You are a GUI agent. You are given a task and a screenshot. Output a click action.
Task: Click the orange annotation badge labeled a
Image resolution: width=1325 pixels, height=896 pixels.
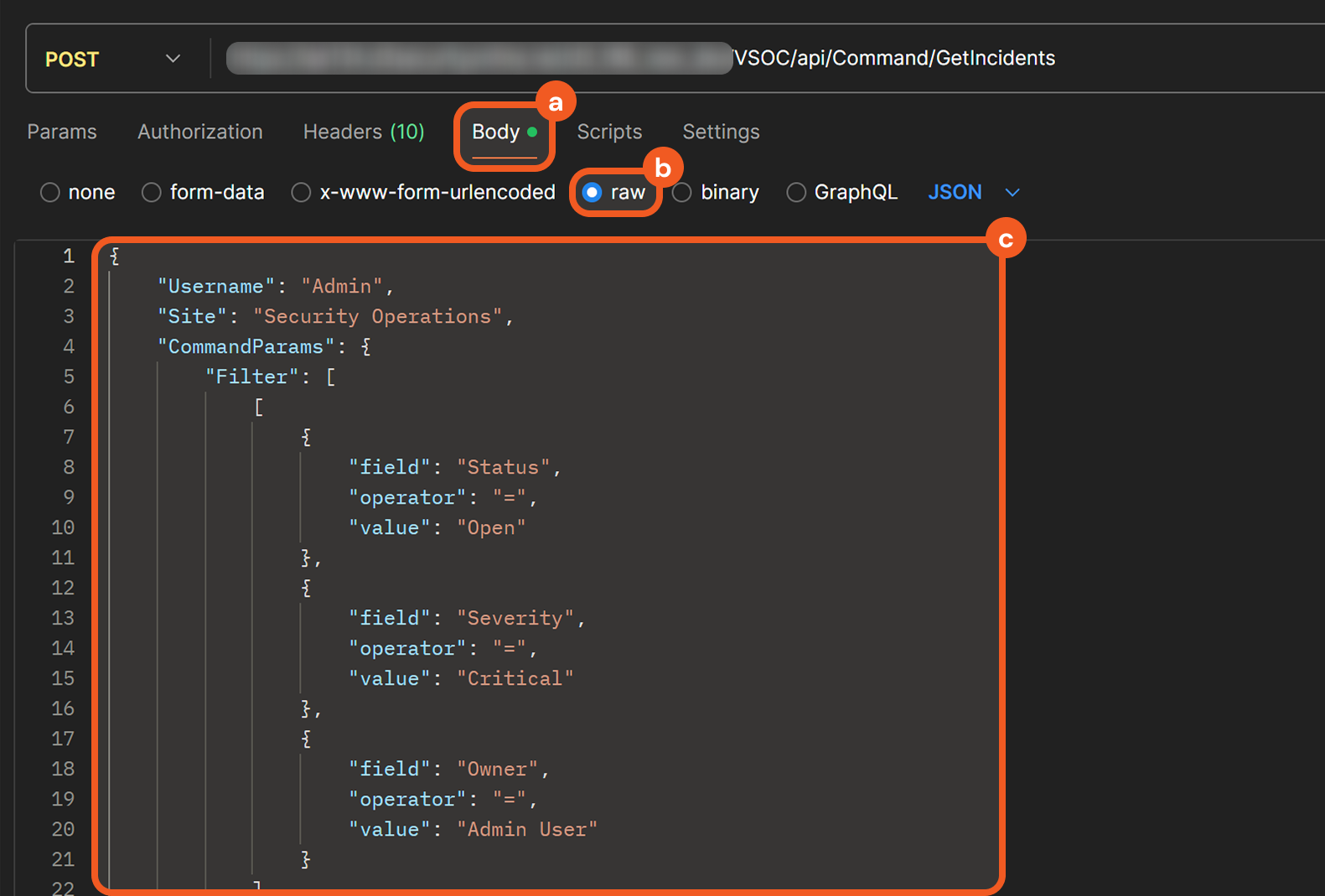click(x=555, y=103)
